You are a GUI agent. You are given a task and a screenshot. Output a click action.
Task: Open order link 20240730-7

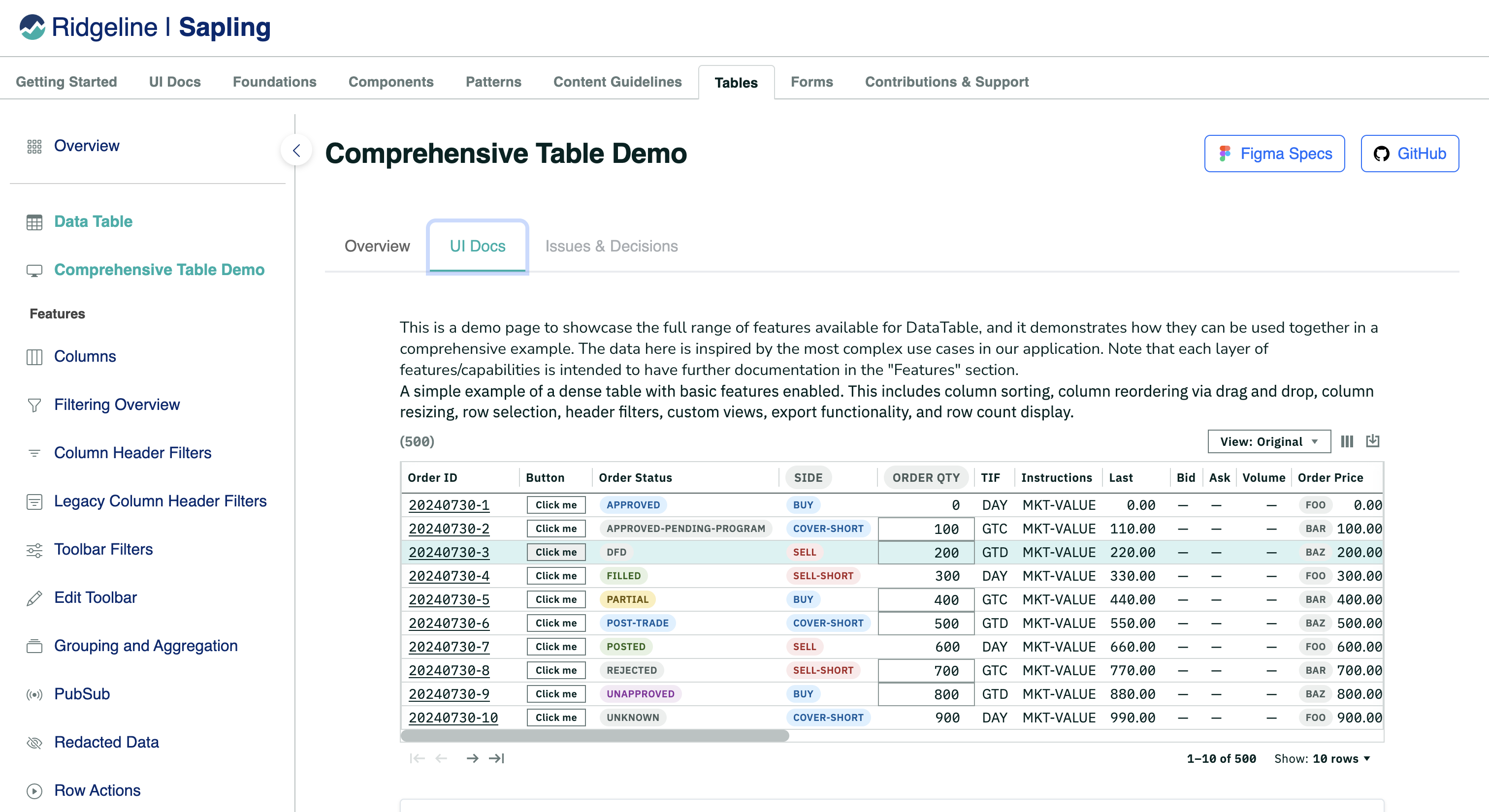(x=449, y=647)
